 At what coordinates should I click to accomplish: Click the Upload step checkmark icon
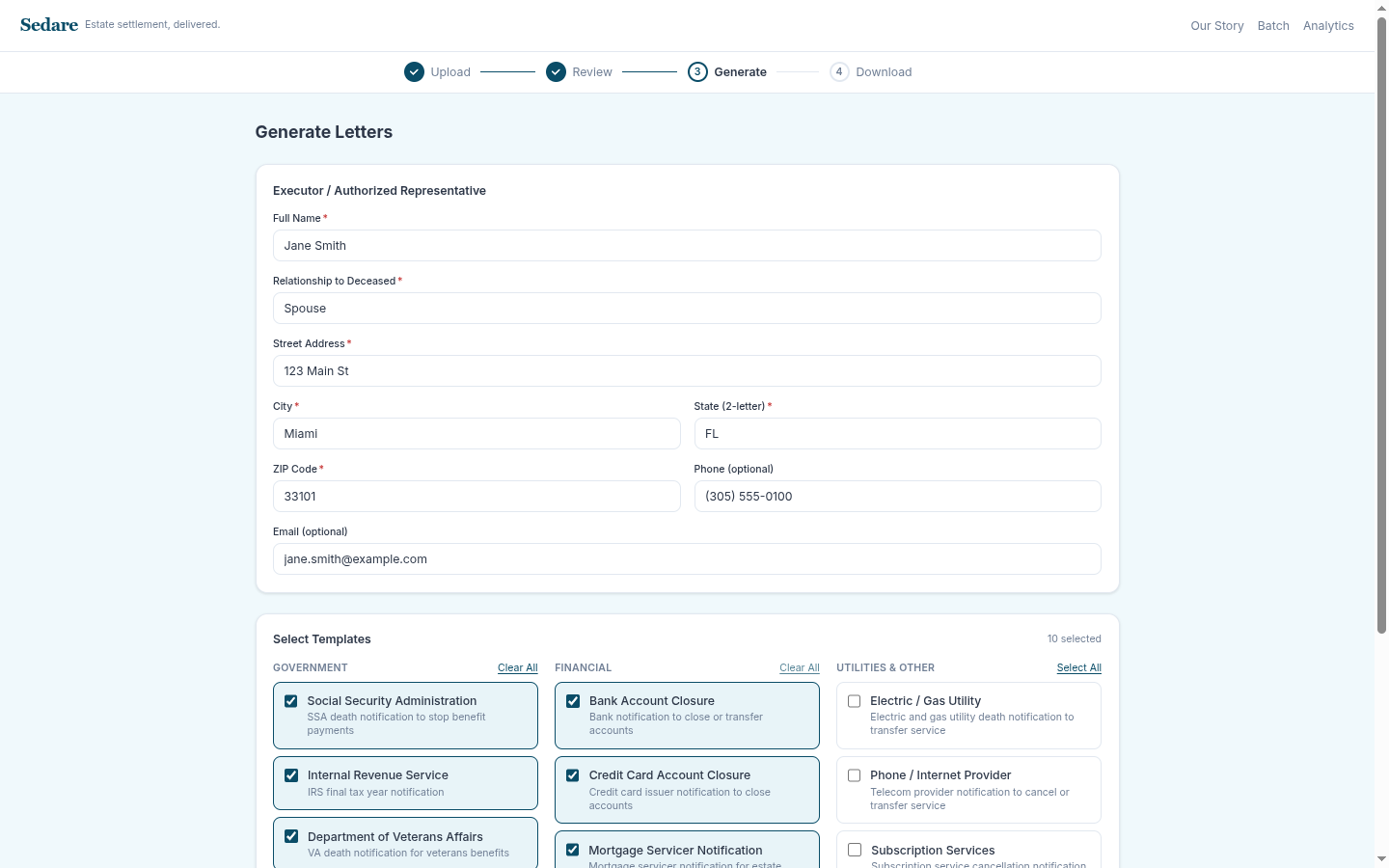tap(414, 72)
